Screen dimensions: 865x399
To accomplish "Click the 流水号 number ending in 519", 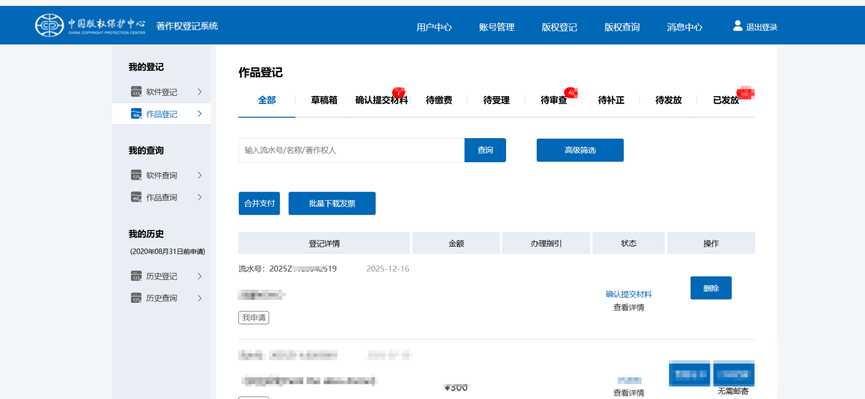I will (x=303, y=269).
